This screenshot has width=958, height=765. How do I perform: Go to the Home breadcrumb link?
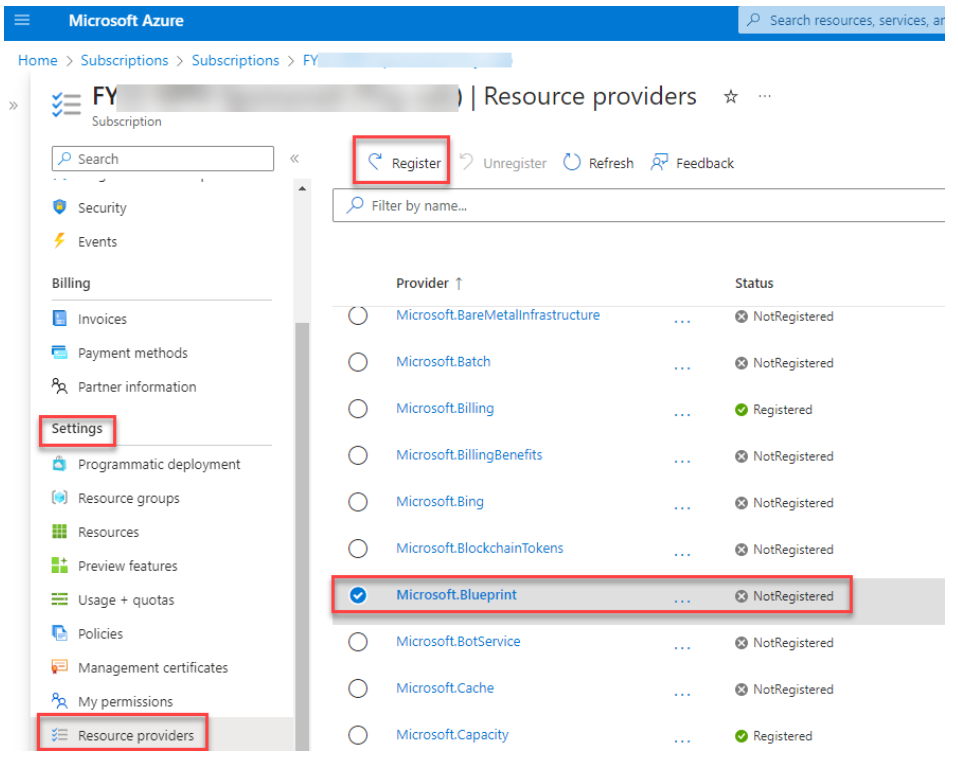[x=37, y=60]
